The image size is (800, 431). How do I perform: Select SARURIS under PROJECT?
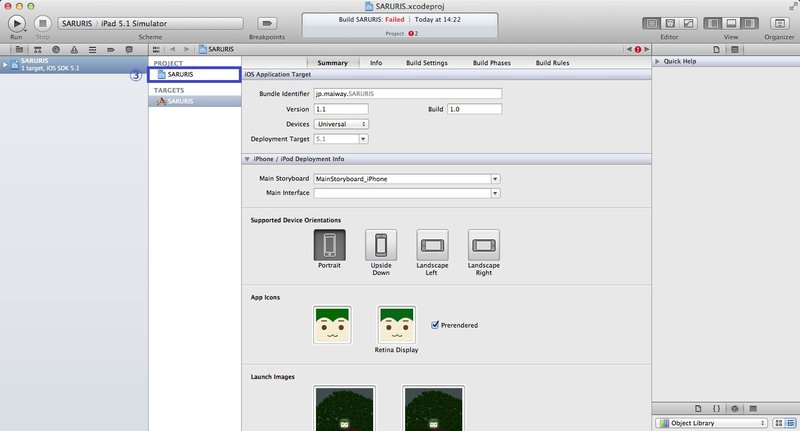[195, 74]
